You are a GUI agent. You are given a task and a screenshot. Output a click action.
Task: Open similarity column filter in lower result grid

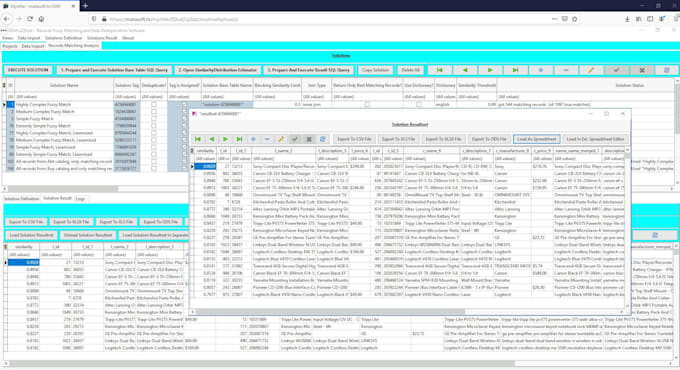pyautogui.click(x=24, y=255)
